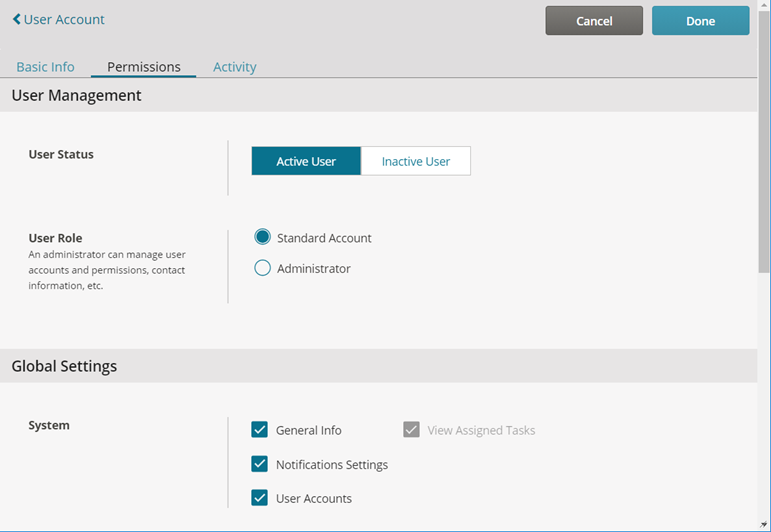
Task: Choose the Administrator role radio button
Action: (x=263, y=268)
